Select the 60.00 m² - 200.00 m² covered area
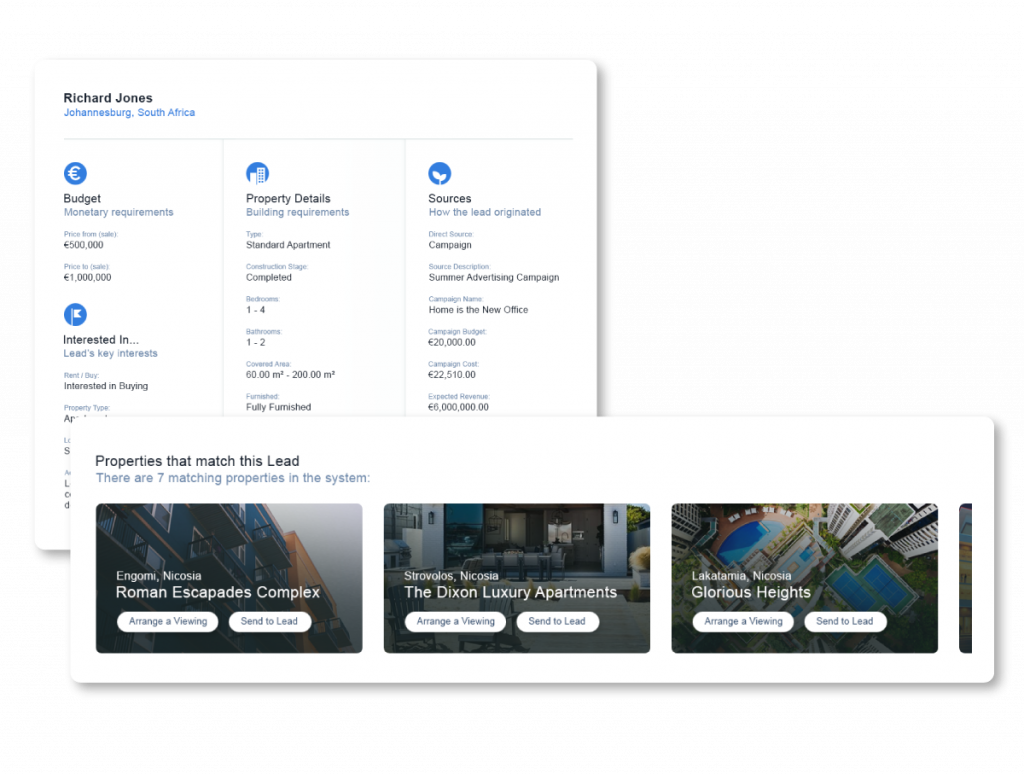This screenshot has height=774, width=1024. pyautogui.click(x=290, y=375)
